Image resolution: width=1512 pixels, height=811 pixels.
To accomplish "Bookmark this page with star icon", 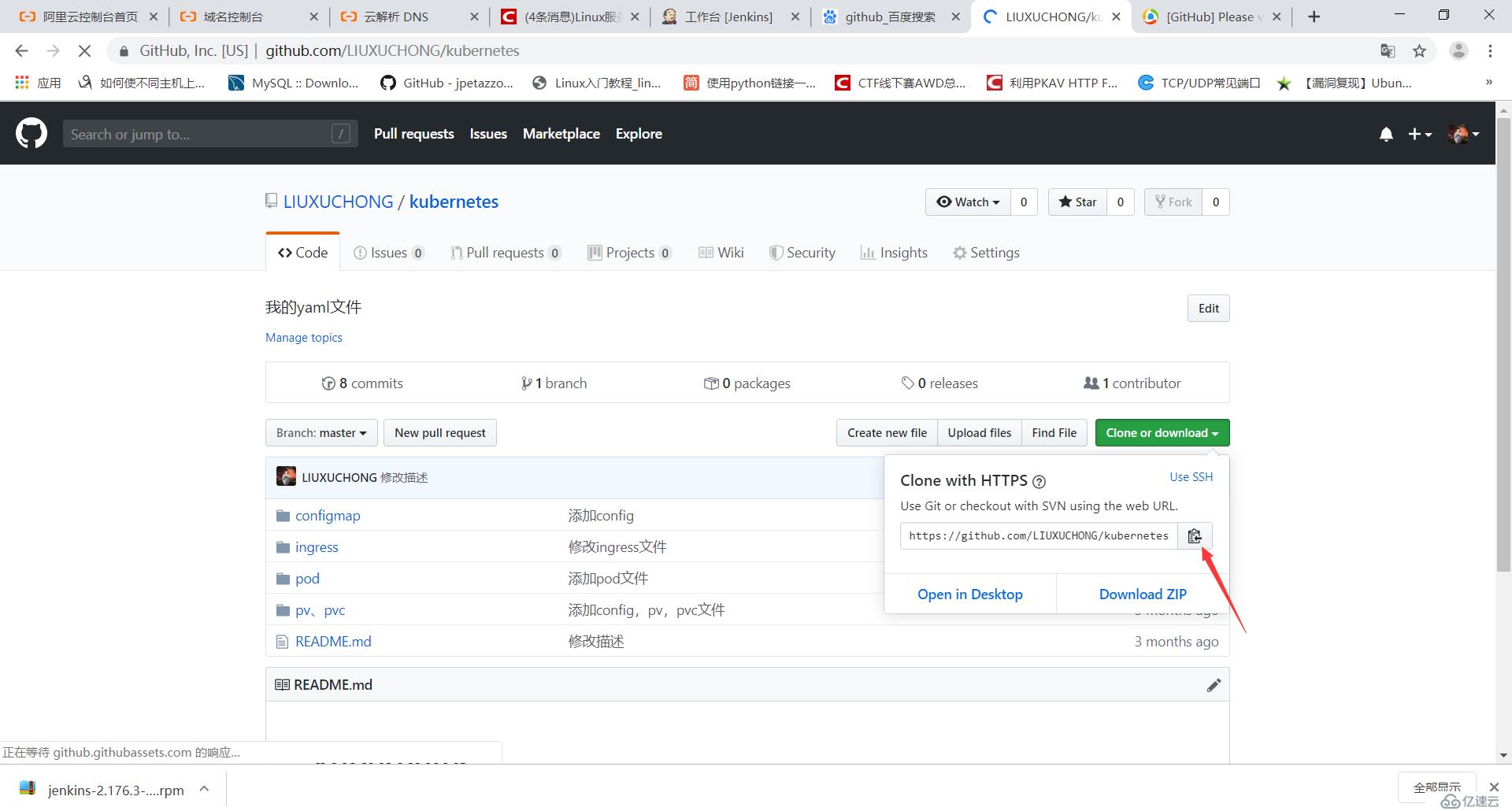I will point(1419,50).
